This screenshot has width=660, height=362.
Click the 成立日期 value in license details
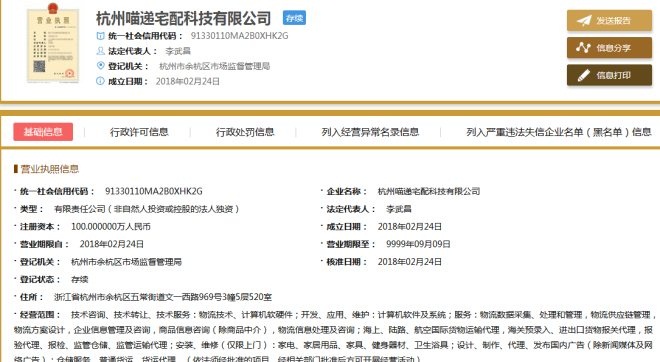410,226
